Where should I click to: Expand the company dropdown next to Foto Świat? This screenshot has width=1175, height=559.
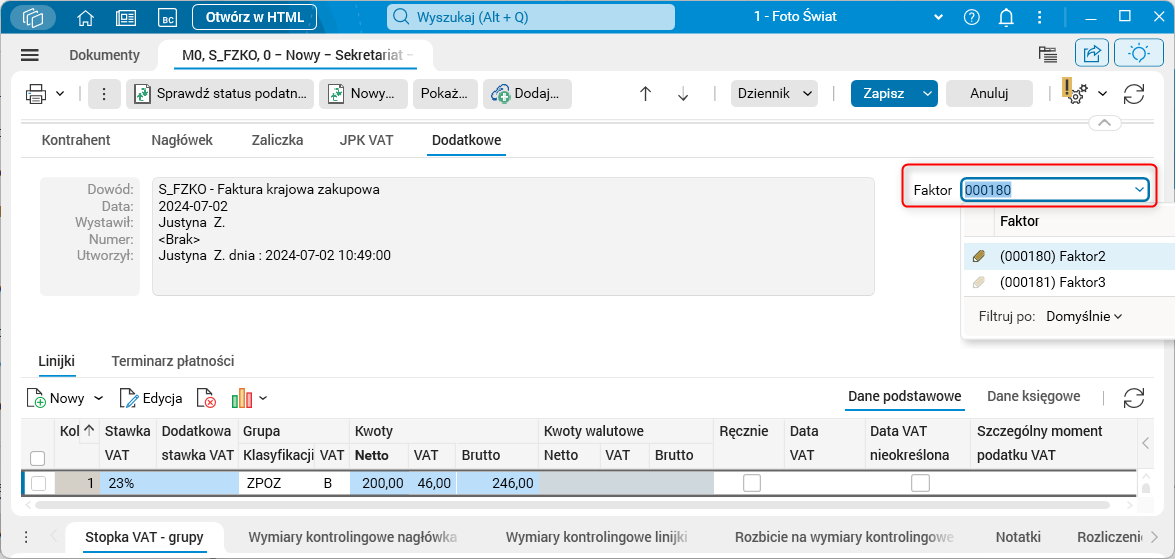[x=937, y=16]
